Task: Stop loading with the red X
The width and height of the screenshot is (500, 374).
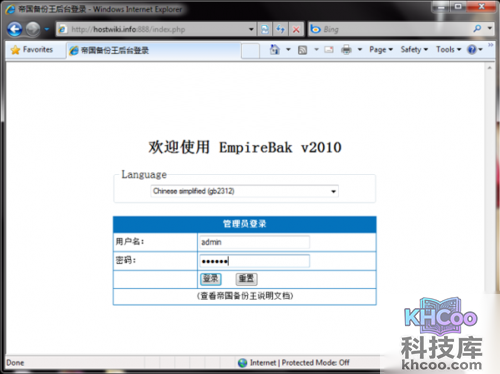Action: pos(296,29)
